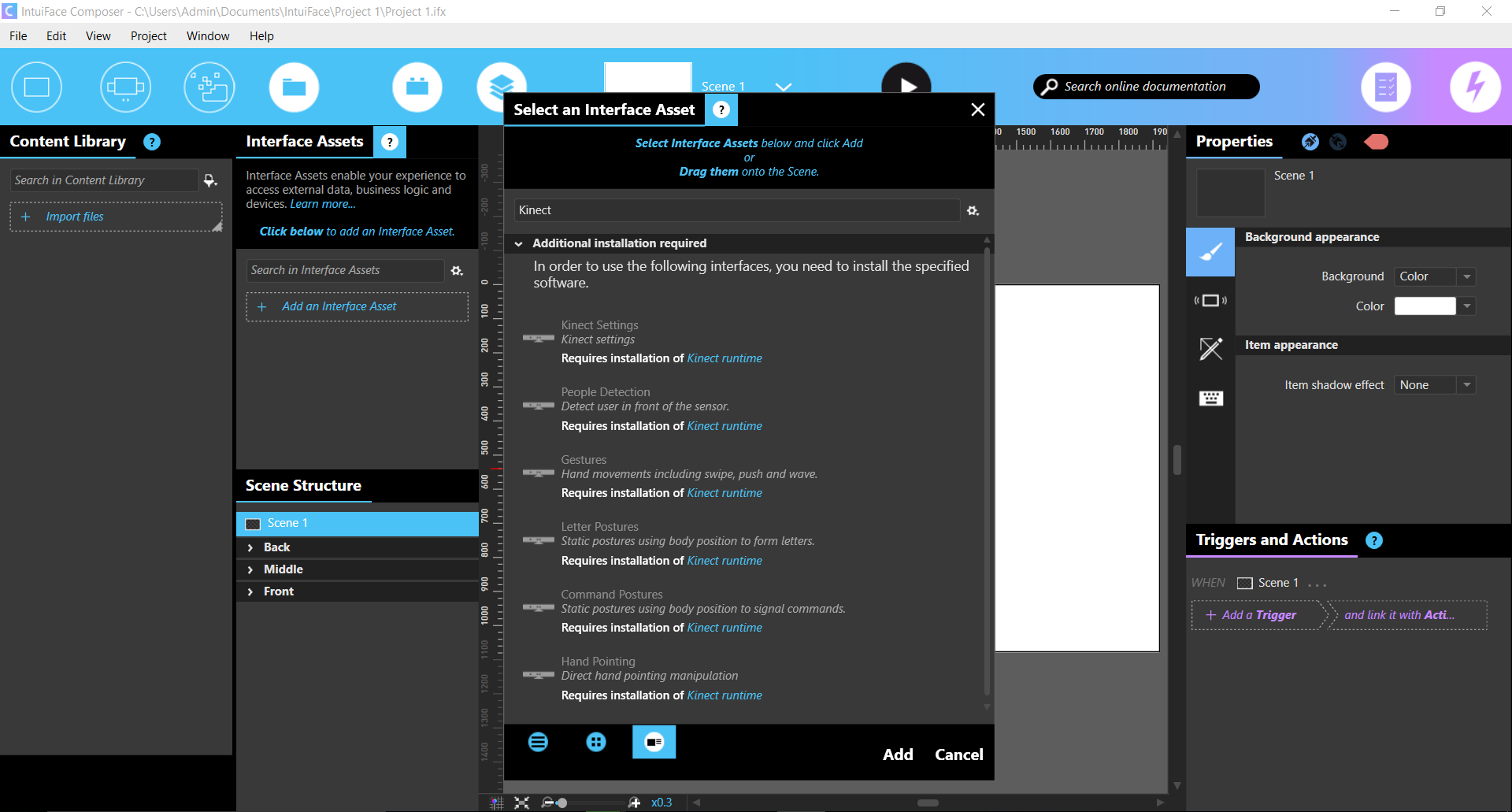1512x812 pixels.
Task: Click the blue pin icon in Properties header
Action: pos(1310,142)
